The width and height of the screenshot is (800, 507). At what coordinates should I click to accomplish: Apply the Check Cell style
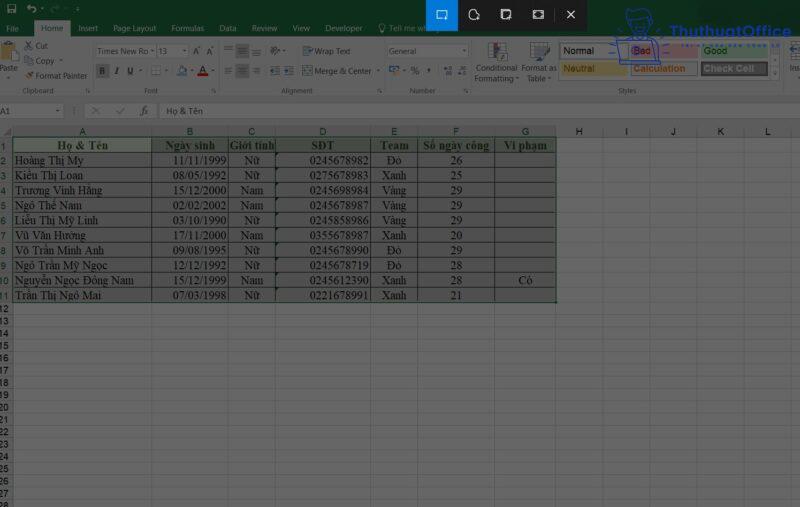click(x=734, y=68)
